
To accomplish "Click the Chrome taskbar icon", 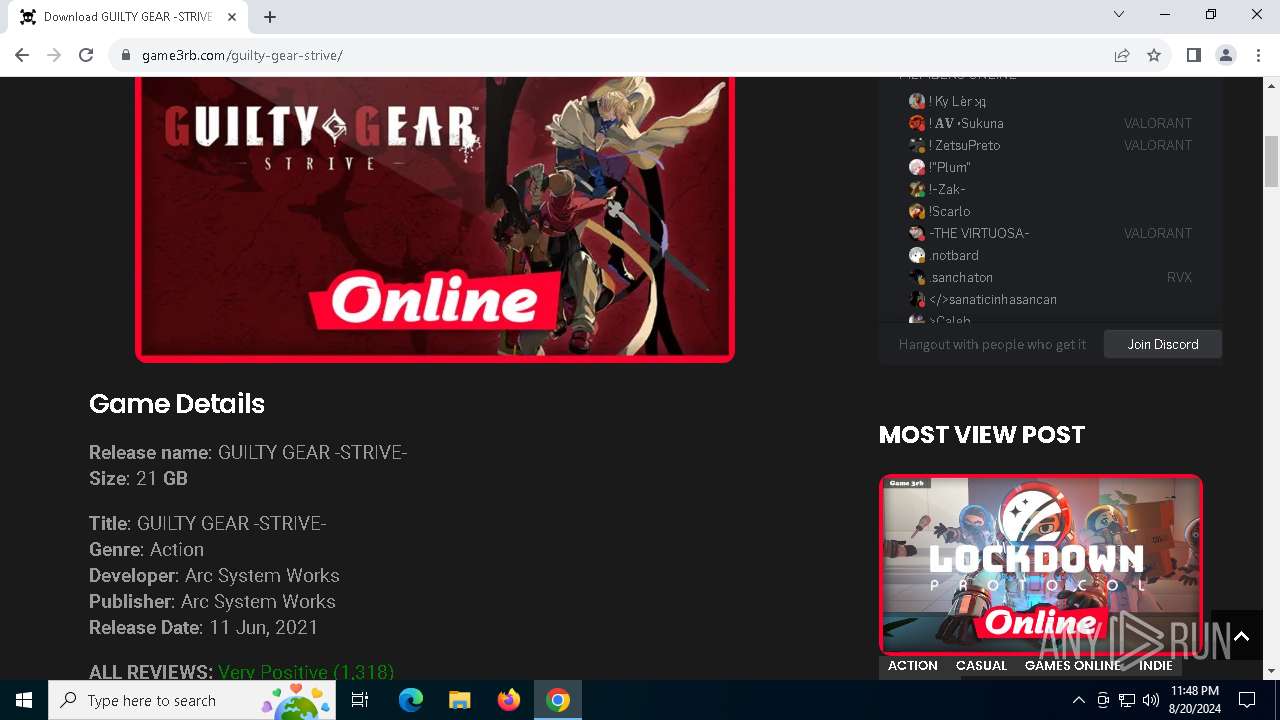I will coord(558,700).
